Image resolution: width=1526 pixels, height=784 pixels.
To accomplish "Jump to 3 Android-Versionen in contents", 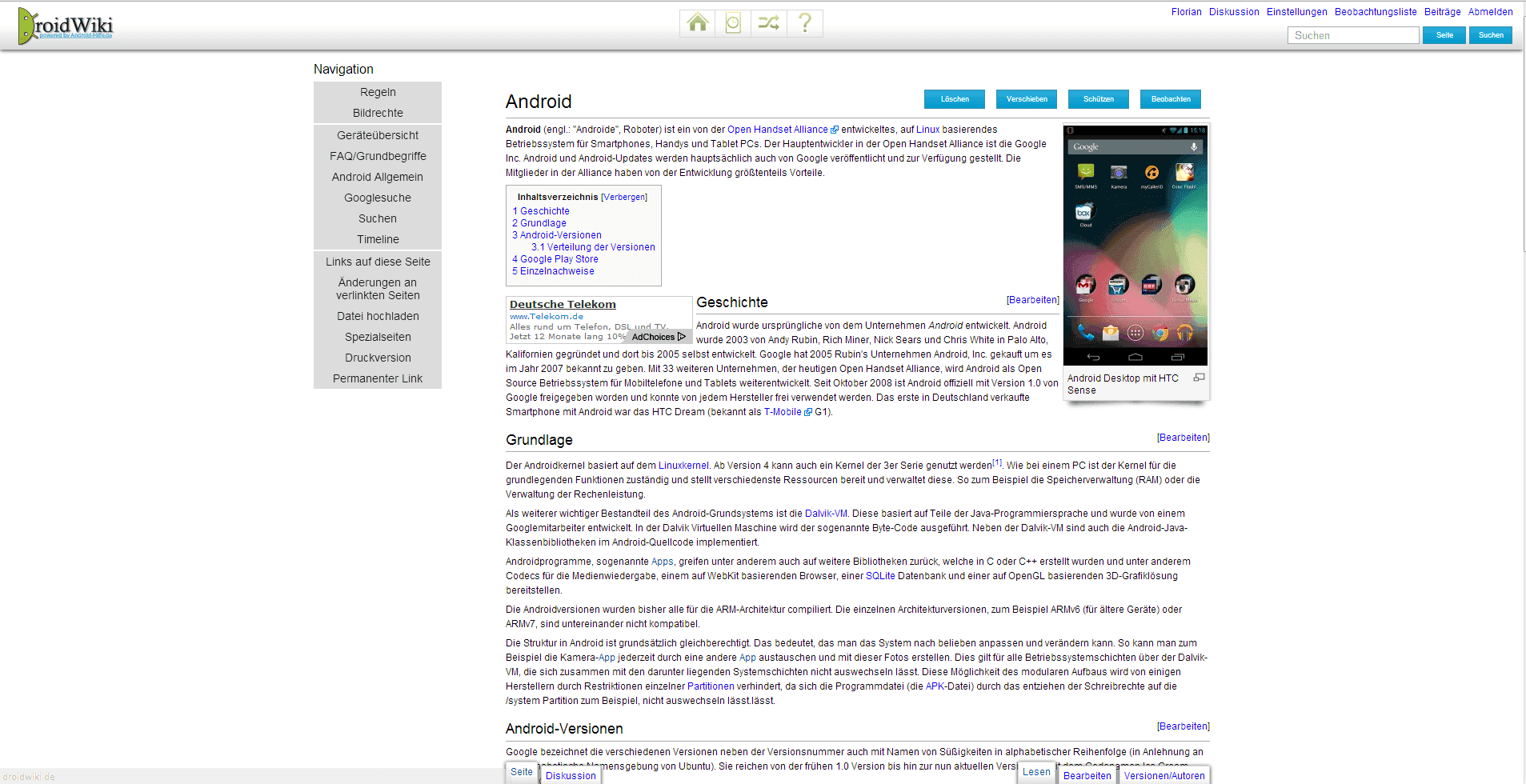I will point(557,235).
